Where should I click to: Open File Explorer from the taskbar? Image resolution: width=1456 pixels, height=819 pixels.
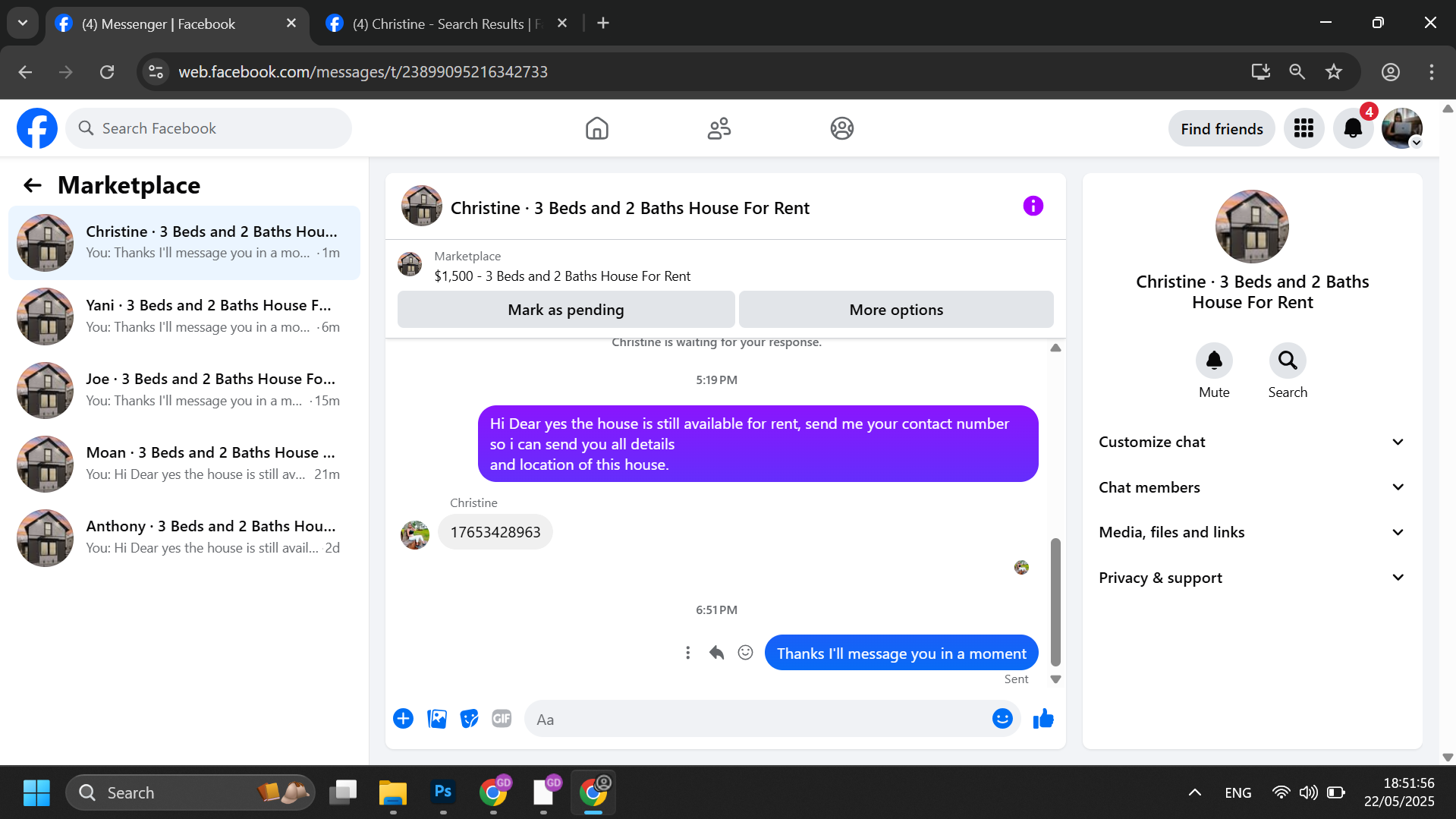tap(393, 792)
